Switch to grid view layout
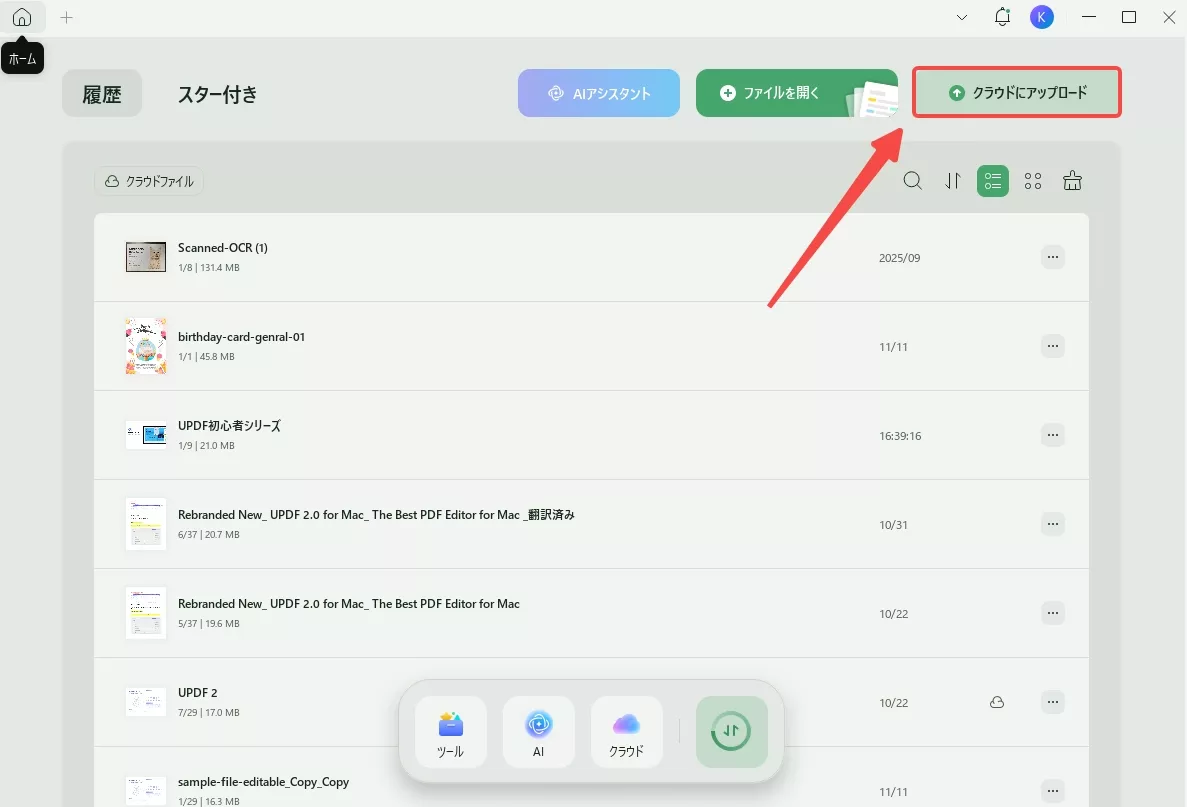The height and width of the screenshot is (807, 1187). point(1033,181)
